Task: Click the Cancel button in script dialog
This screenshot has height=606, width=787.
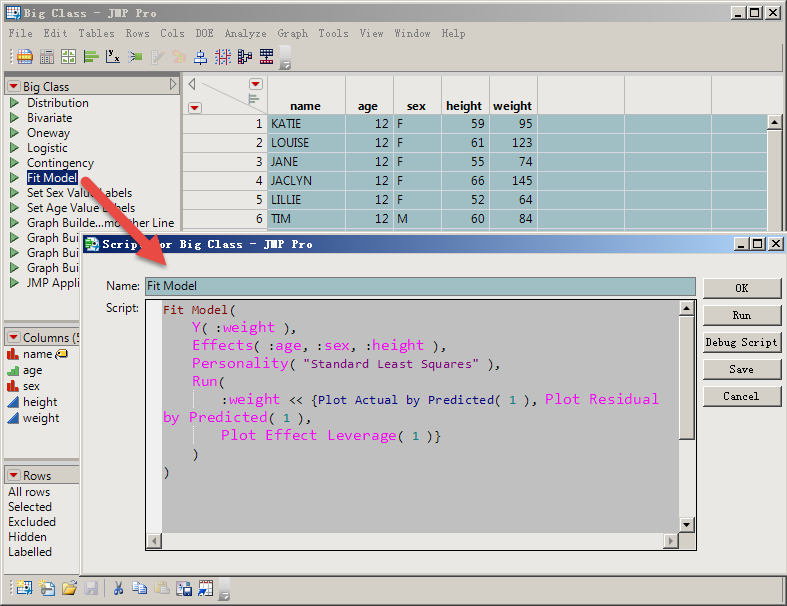Action: coord(741,396)
